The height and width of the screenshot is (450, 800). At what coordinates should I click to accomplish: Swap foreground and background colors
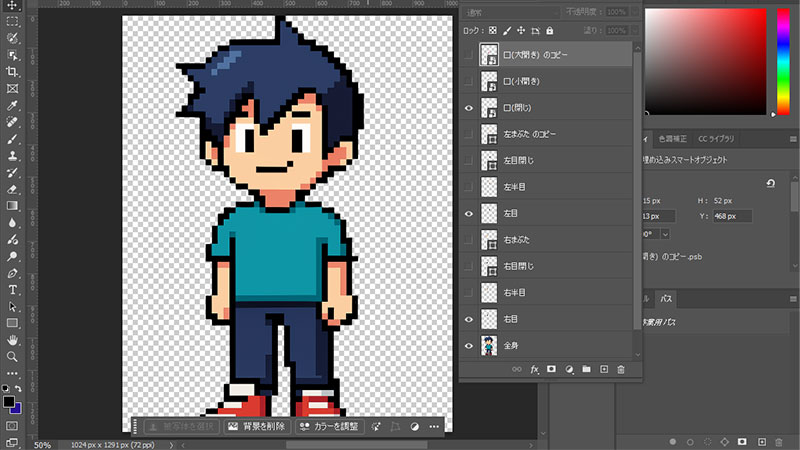pyautogui.click(x=18, y=389)
